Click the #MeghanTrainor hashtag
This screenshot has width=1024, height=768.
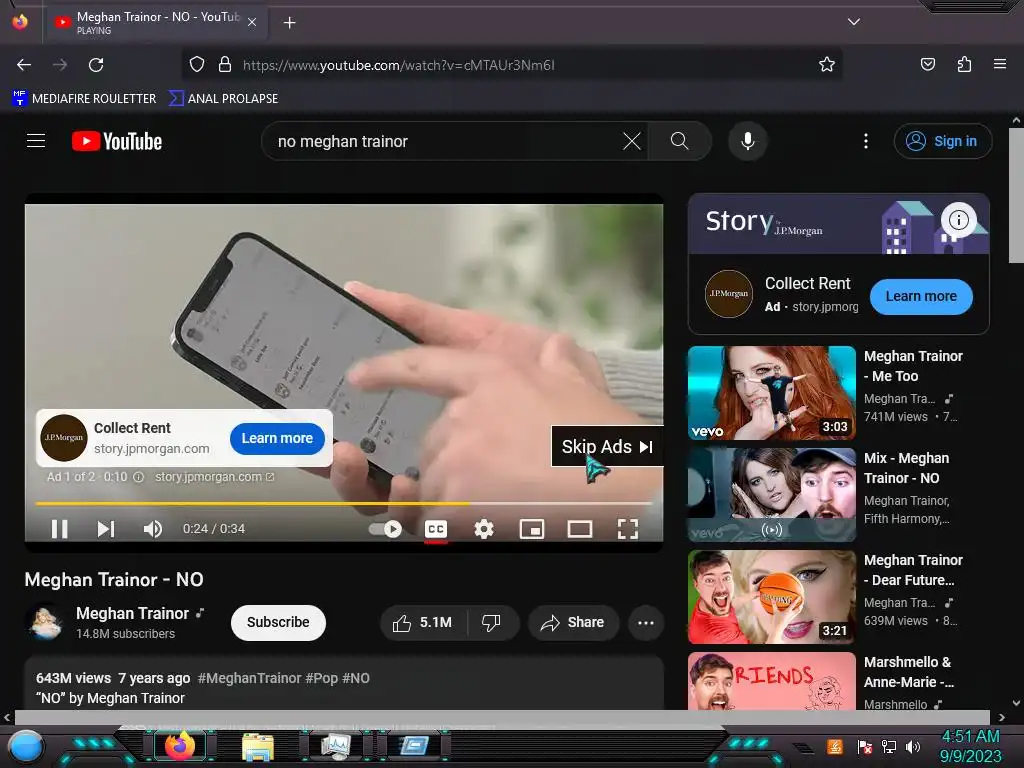click(x=249, y=678)
